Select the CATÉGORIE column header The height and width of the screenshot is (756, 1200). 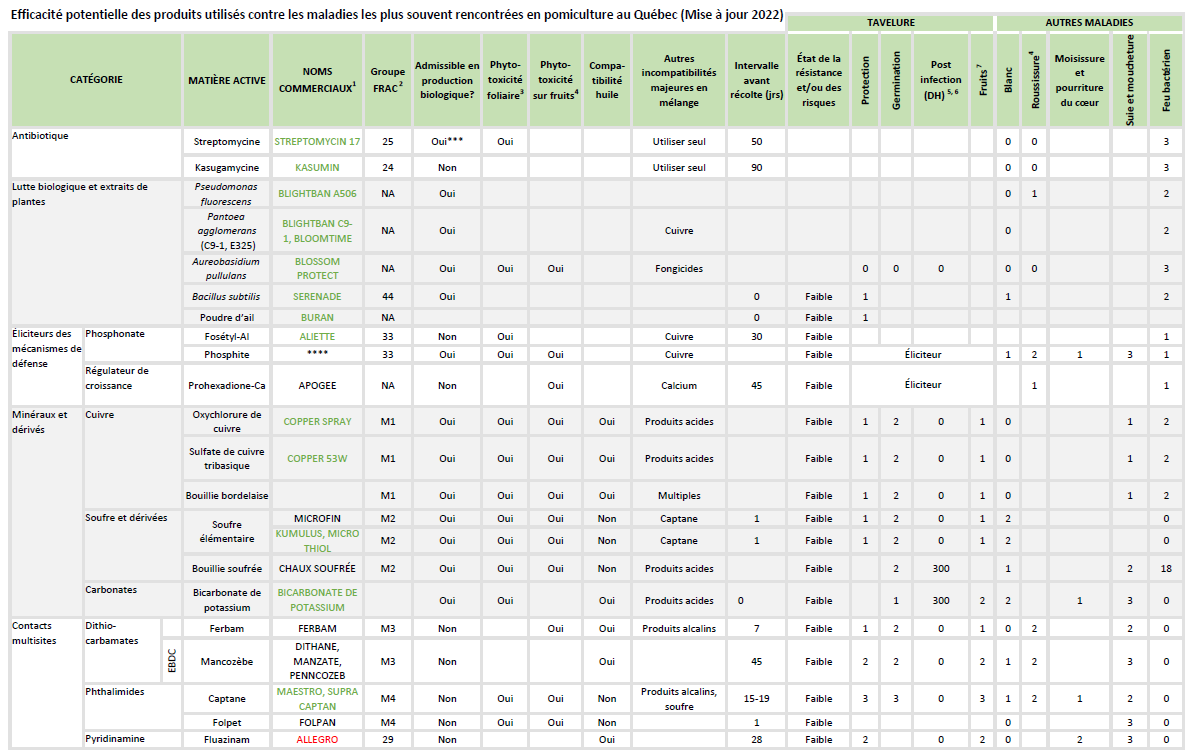(96, 80)
